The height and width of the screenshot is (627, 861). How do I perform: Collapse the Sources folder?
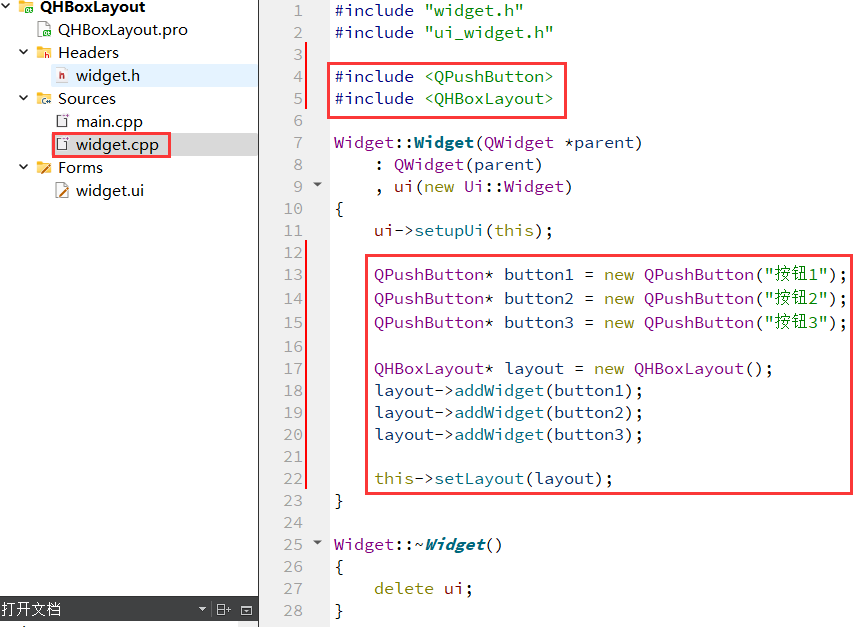coord(24,98)
